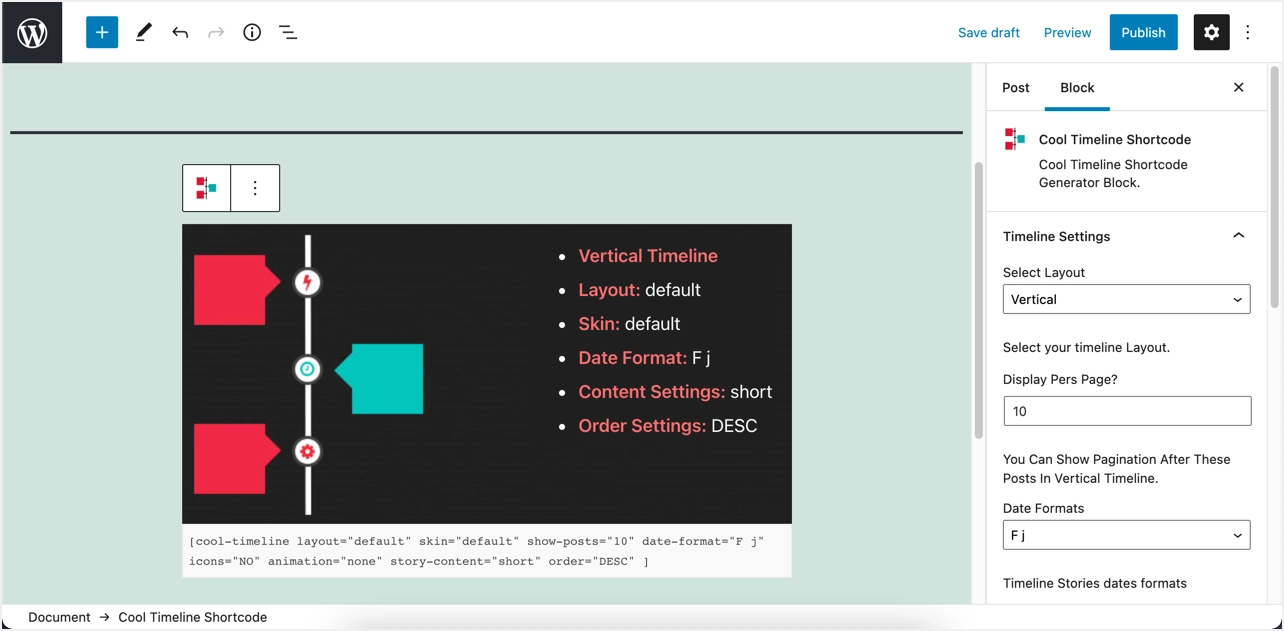Click the 'Skin: default' line
The width and height of the screenshot is (1284, 631).
[x=629, y=324]
